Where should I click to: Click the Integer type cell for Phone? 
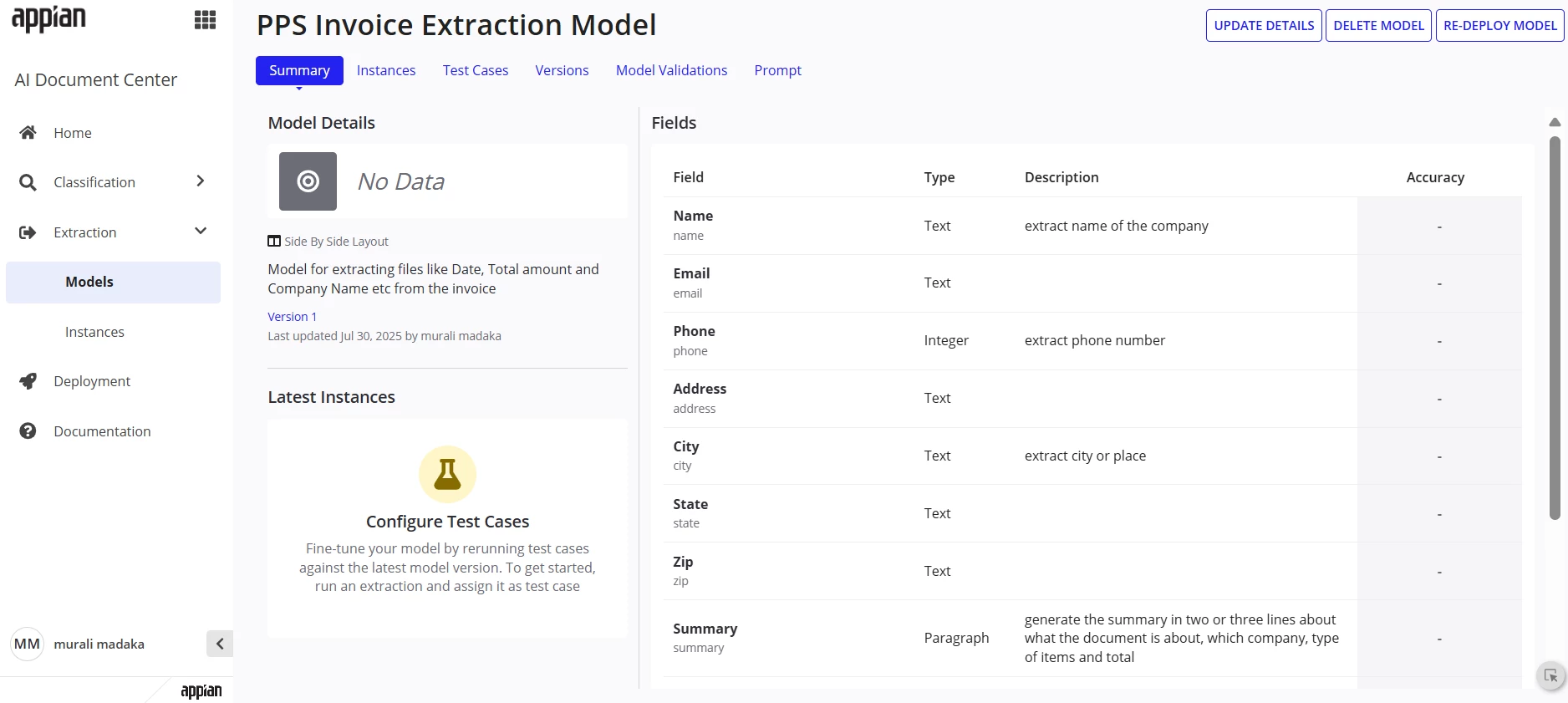pos(946,340)
